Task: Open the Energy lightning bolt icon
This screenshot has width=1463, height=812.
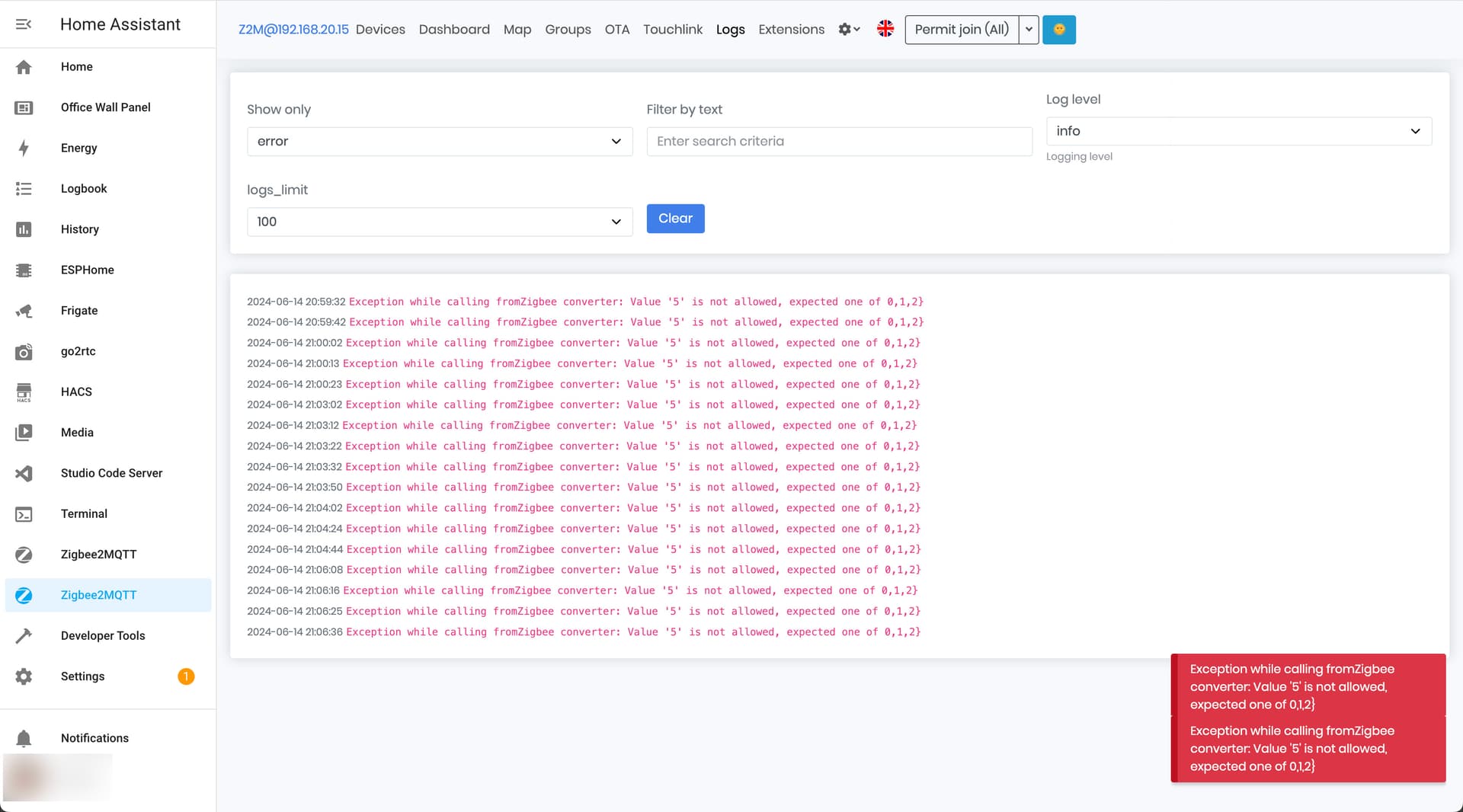Action: click(24, 148)
